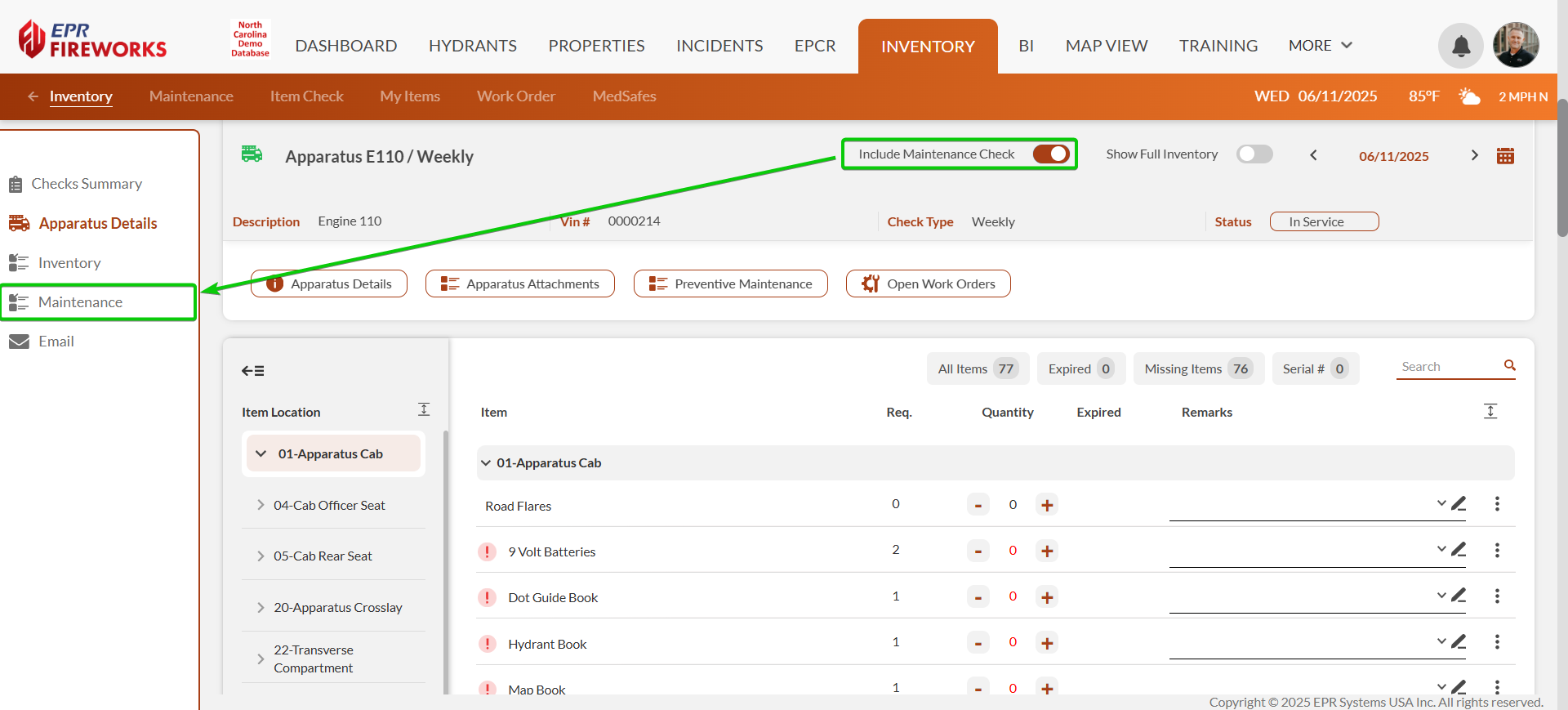This screenshot has width=1568, height=710.
Task: Click the search magnifier icon
Action: tap(1509, 366)
